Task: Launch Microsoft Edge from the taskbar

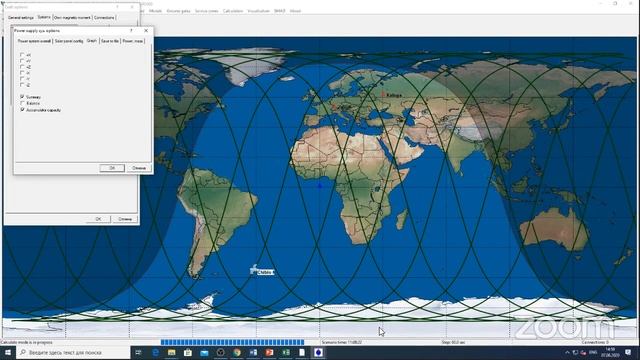Action: click(x=156, y=352)
